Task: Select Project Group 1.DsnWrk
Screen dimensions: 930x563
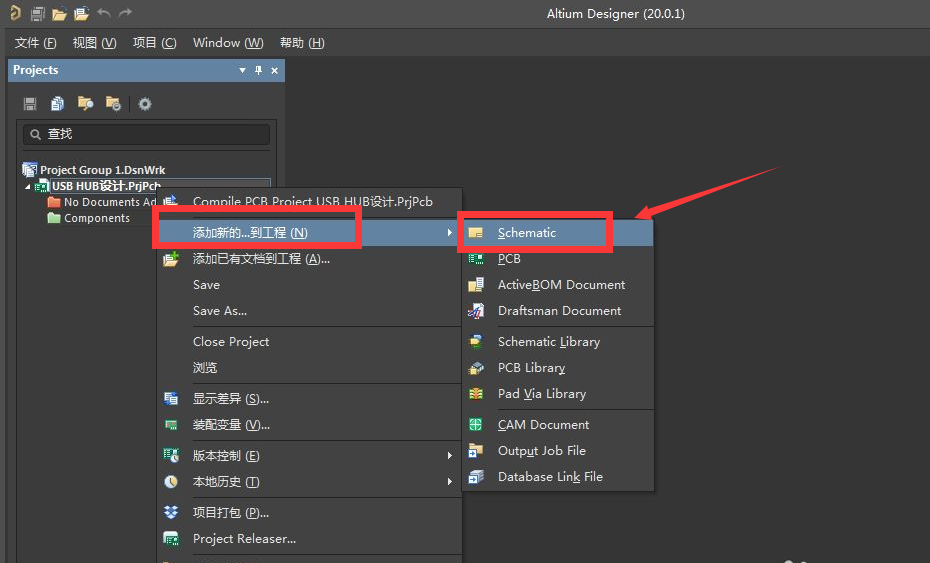Action: 103,170
